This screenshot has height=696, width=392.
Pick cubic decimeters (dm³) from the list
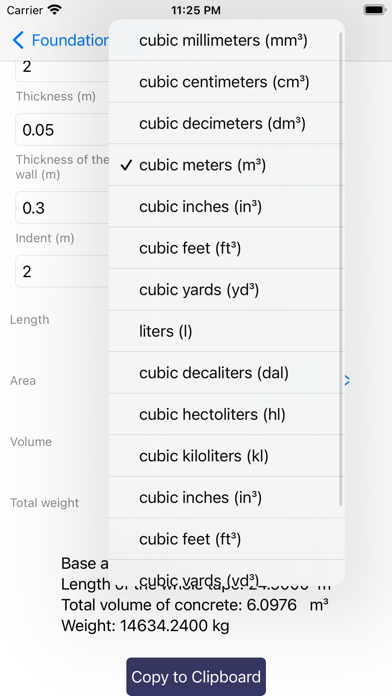(226, 123)
